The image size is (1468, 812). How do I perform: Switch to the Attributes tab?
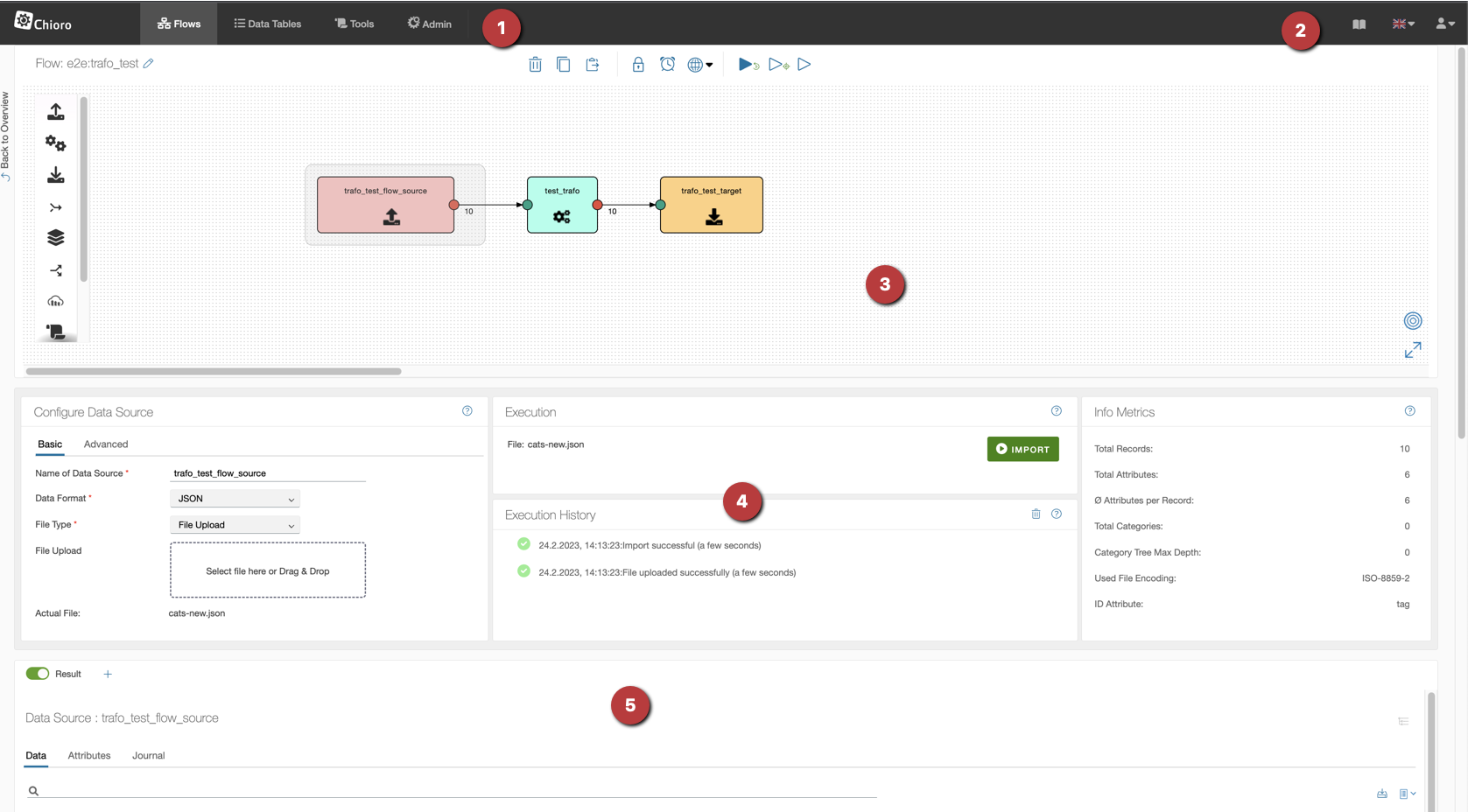pos(89,756)
